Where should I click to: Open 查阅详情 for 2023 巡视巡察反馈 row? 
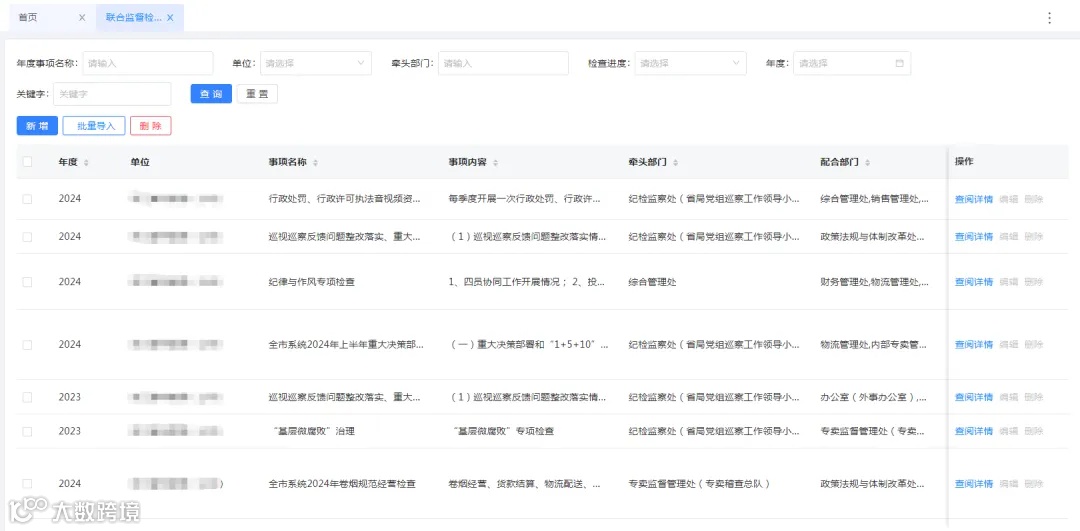point(973,397)
